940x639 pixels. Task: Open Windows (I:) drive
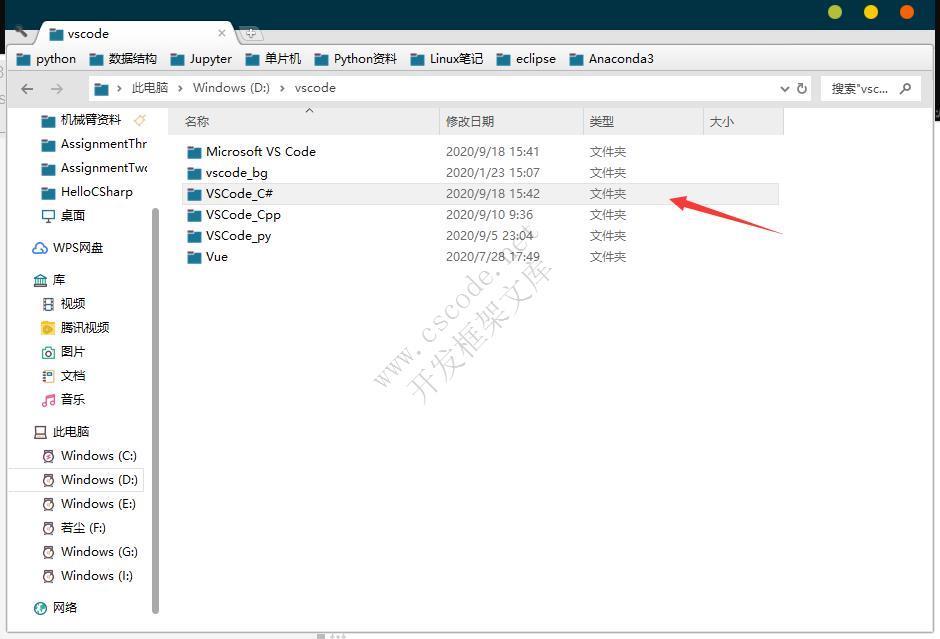click(88, 575)
